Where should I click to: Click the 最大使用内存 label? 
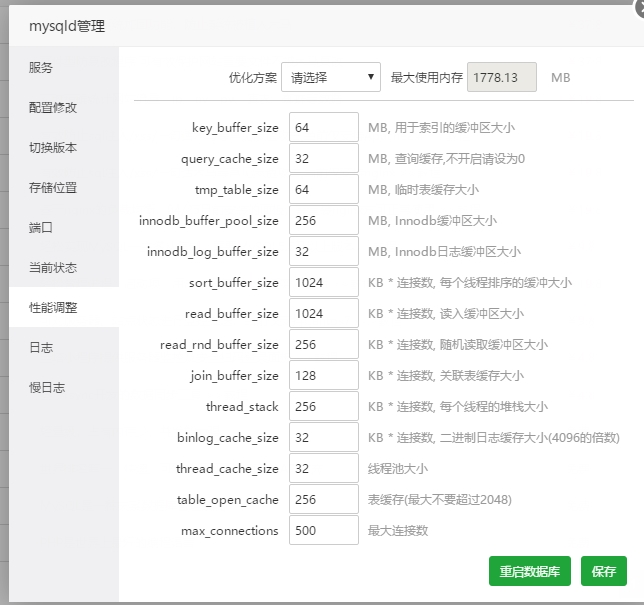pos(427,77)
